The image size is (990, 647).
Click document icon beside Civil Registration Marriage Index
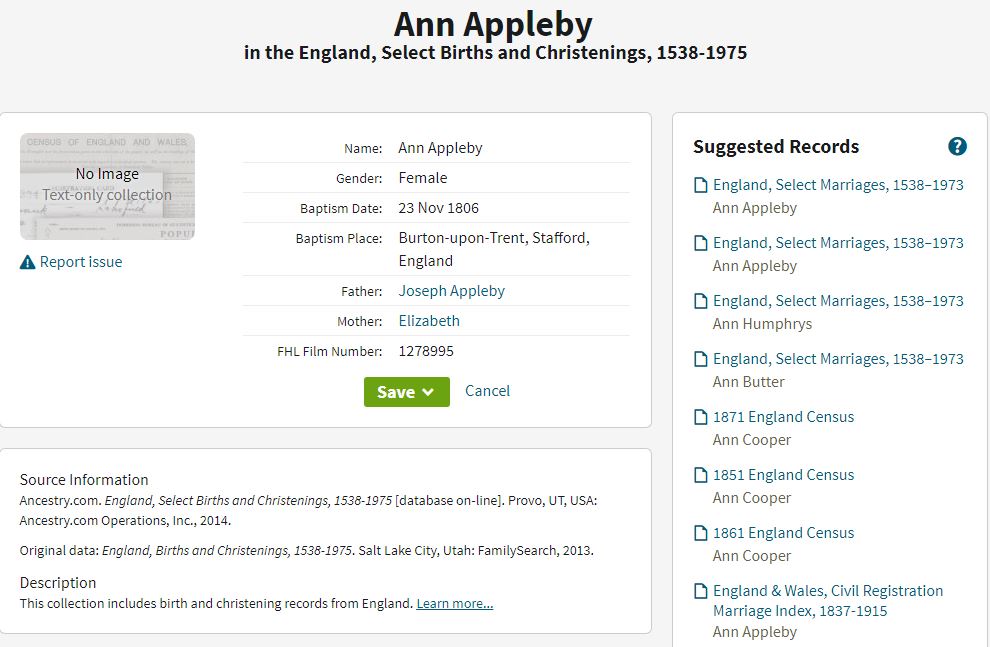pos(700,591)
